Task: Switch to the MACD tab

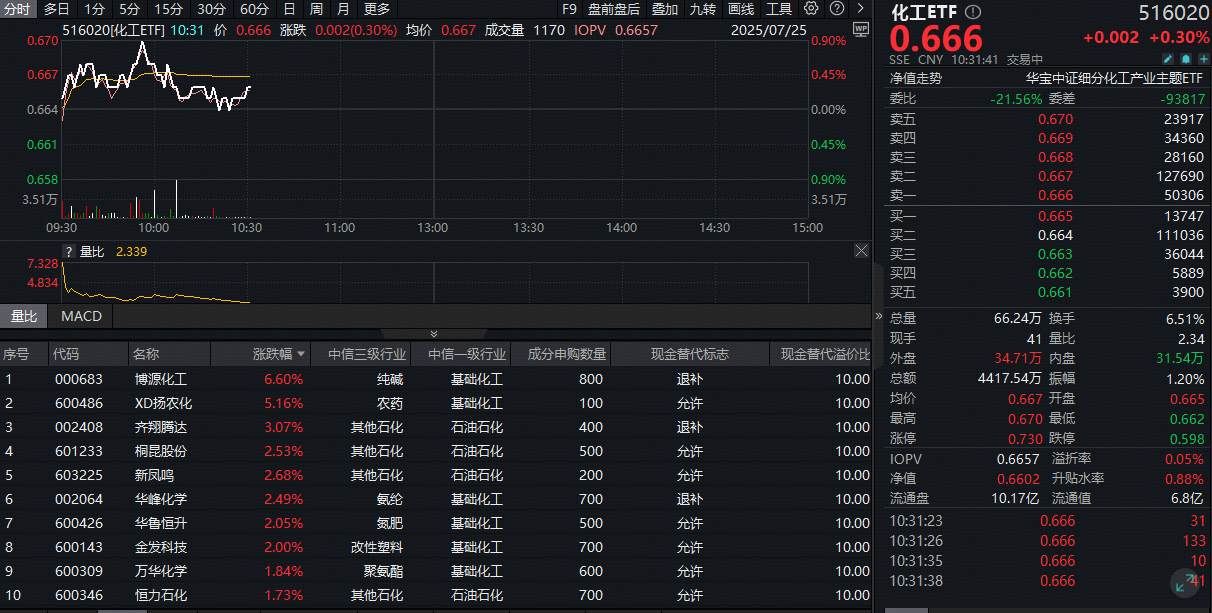Action: [80, 316]
